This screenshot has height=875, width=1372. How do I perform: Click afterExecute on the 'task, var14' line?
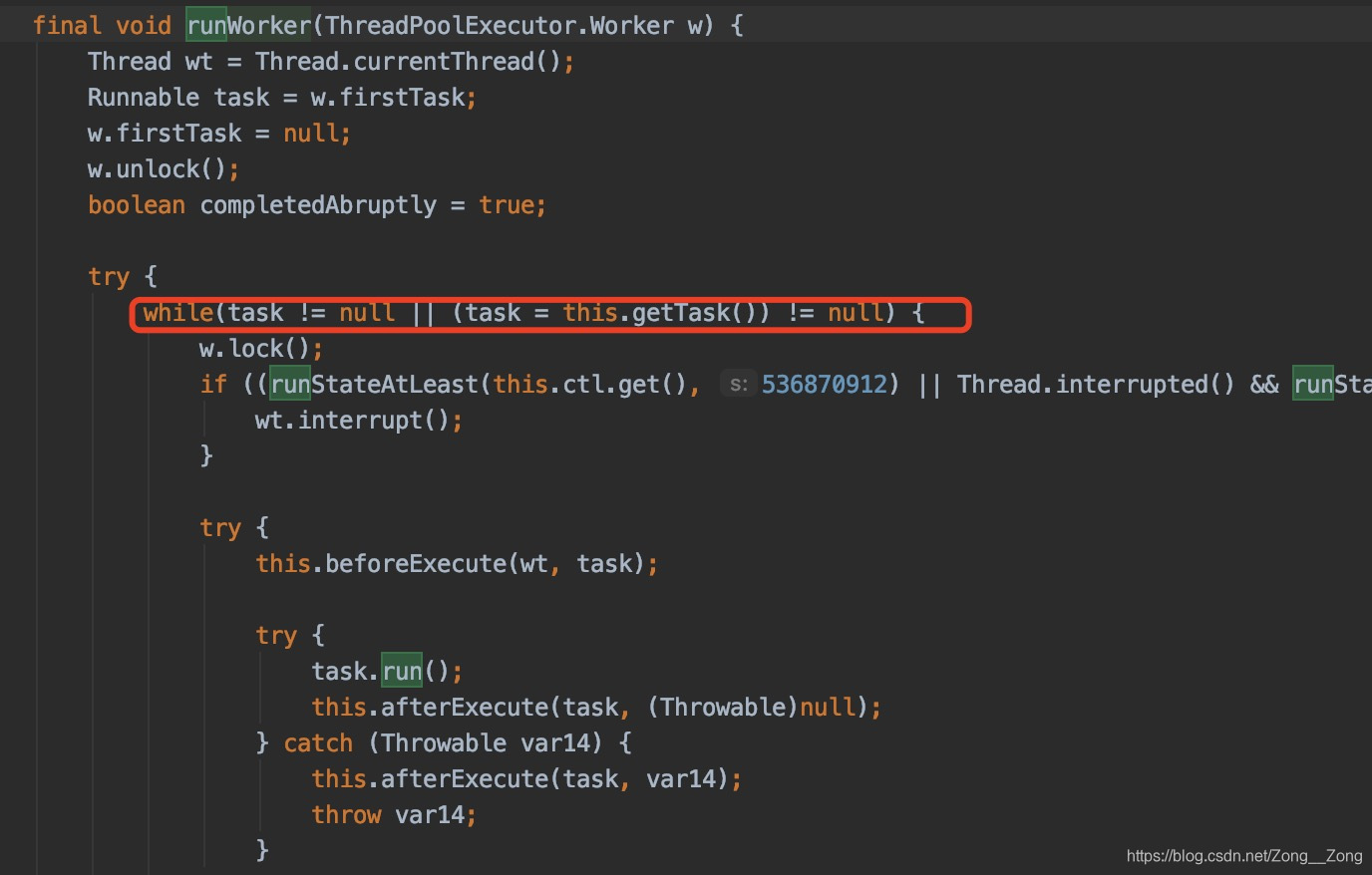(x=465, y=779)
